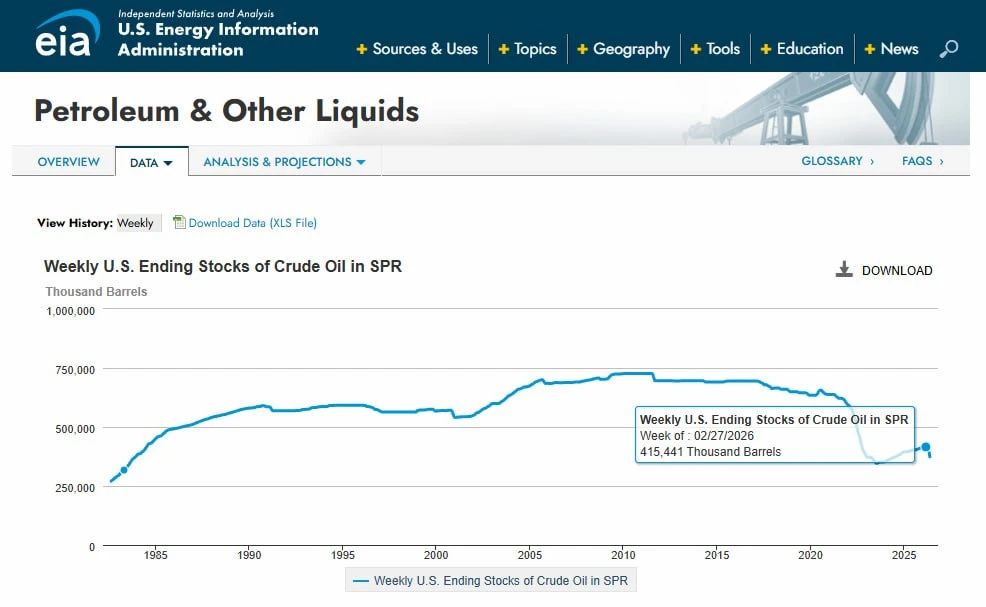Viewport: 986px width, 607px height.
Task: Open the FAQs link
Action: click(x=922, y=161)
